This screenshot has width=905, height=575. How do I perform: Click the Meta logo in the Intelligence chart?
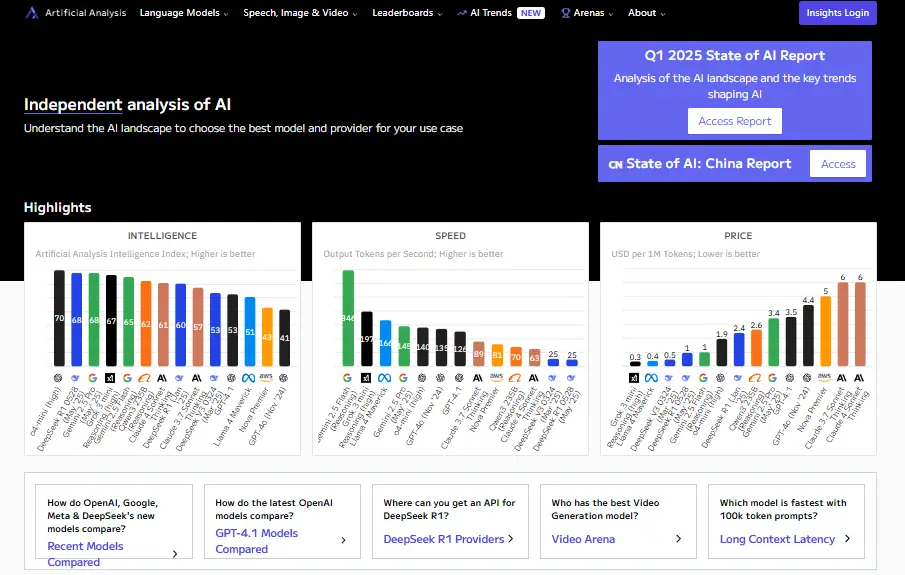point(249,378)
